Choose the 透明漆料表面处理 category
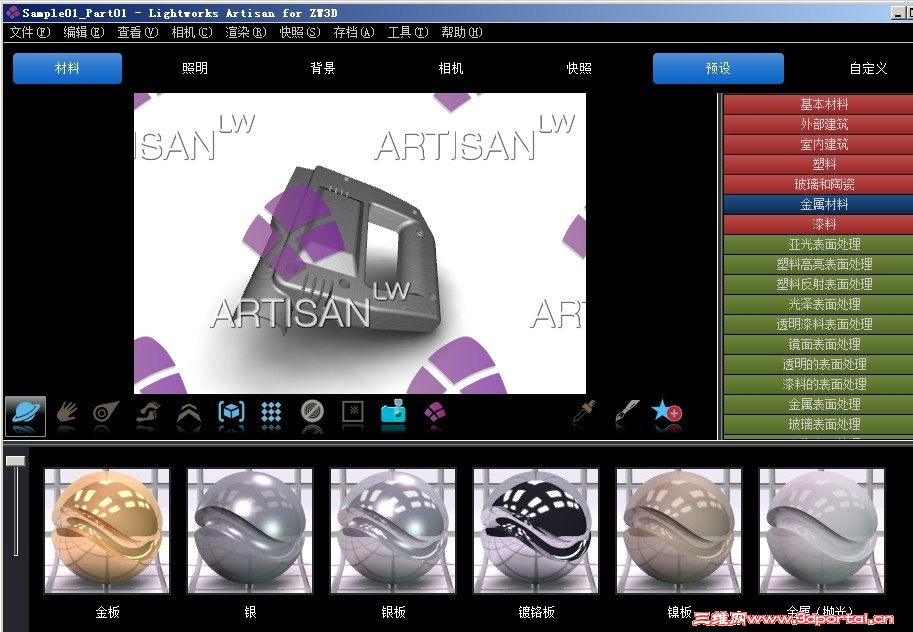913x632 pixels. 818,324
